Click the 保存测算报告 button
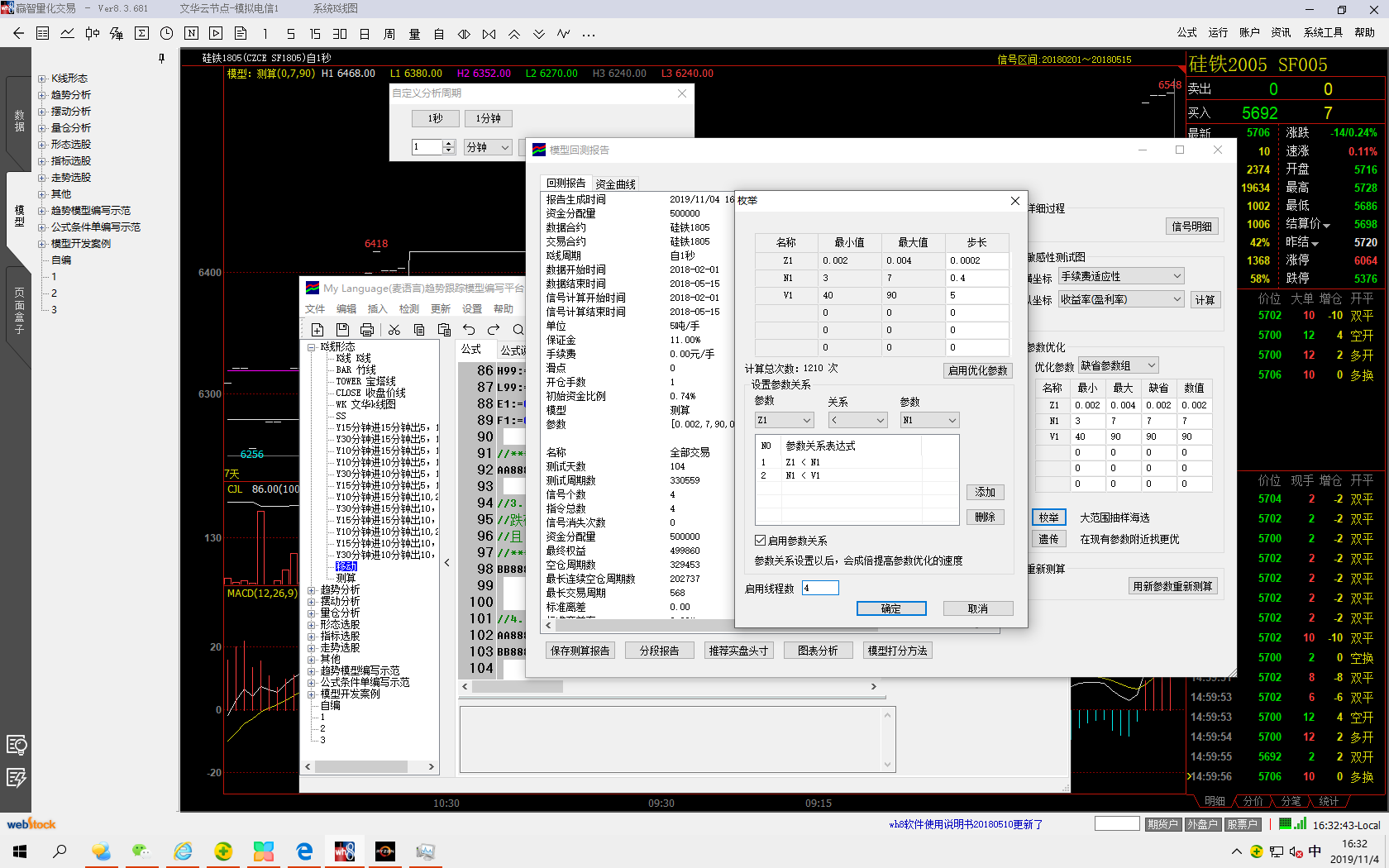This screenshot has width=1389, height=868. (x=580, y=651)
